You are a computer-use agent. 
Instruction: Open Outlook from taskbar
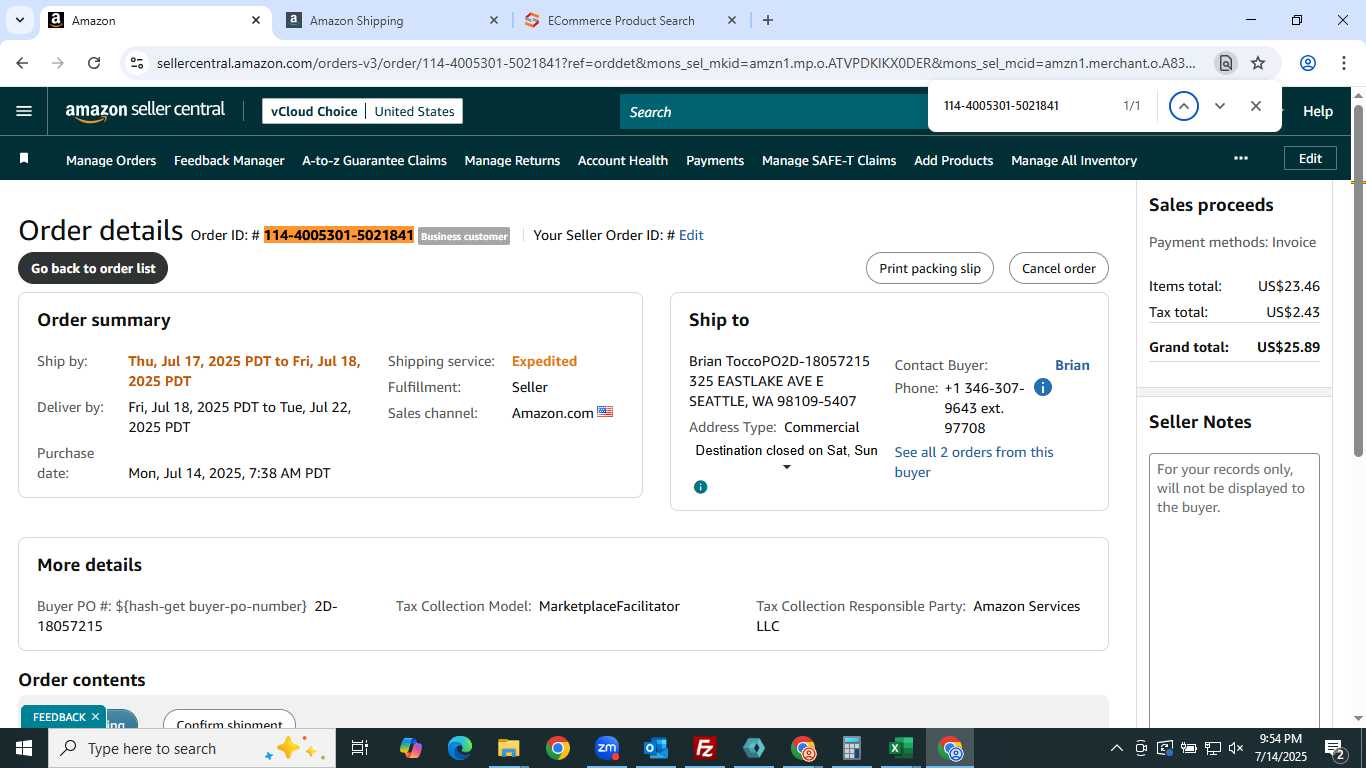656,748
